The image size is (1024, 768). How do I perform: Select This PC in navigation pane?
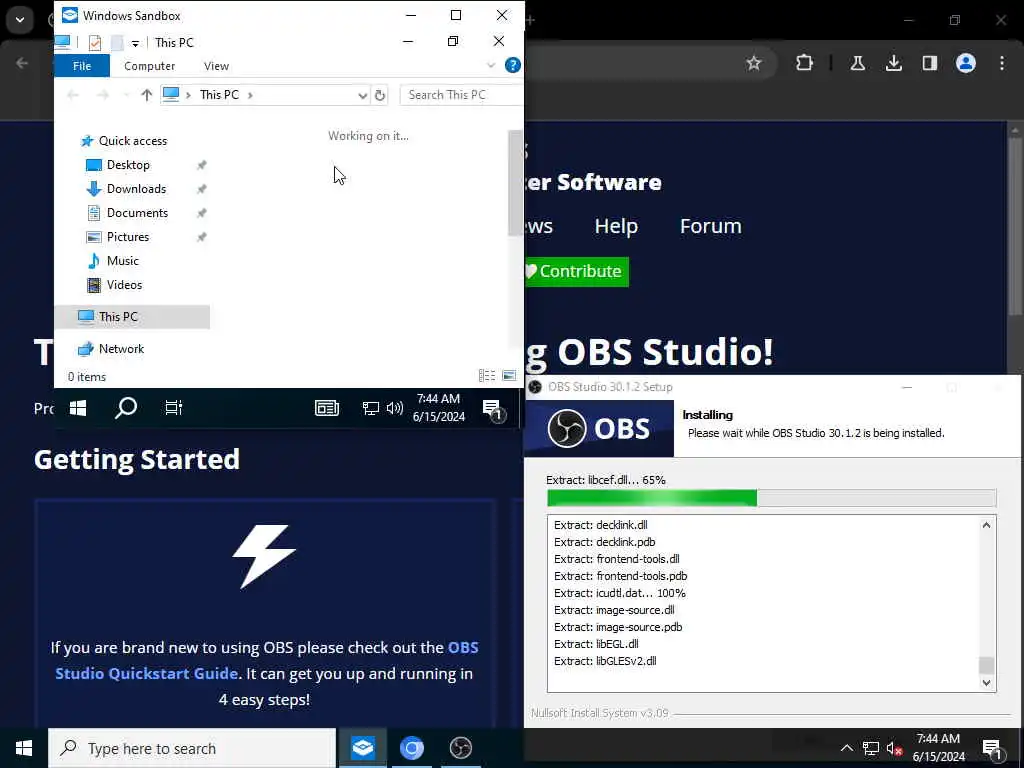click(x=132, y=317)
